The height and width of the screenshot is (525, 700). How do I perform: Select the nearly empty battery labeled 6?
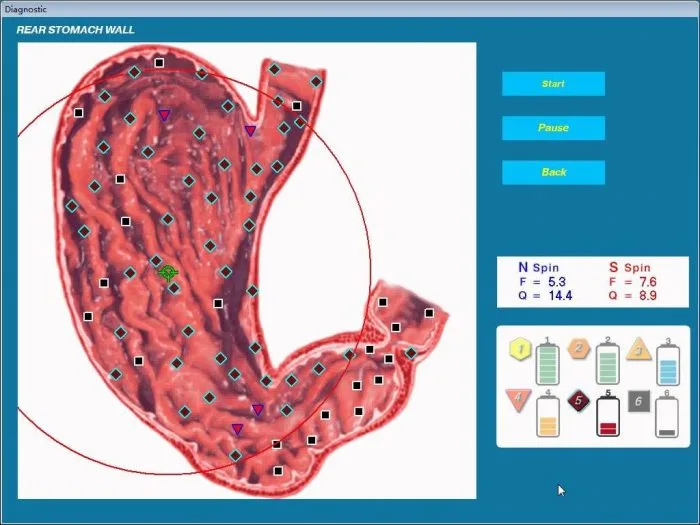(x=668, y=416)
